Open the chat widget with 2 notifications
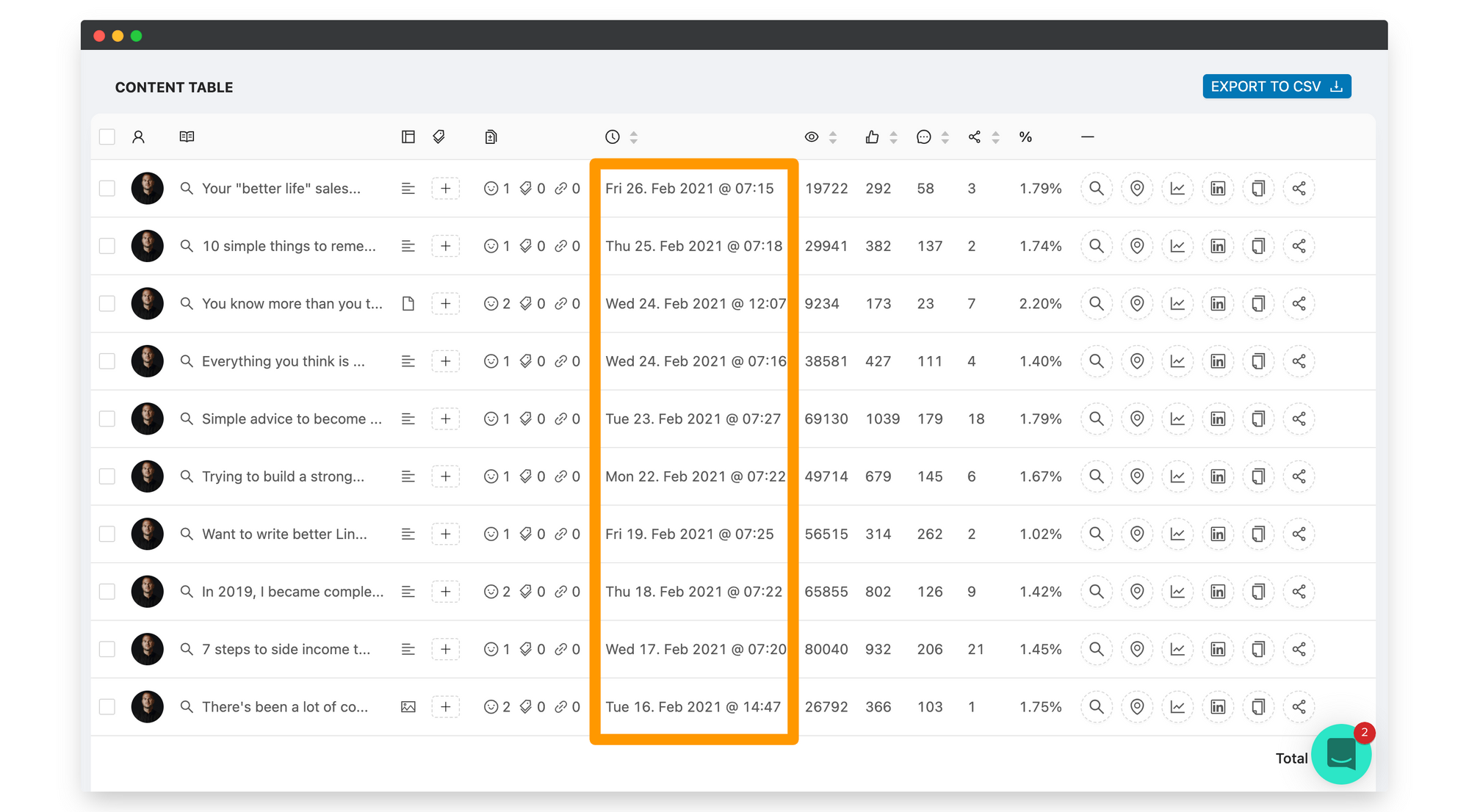Image resolution: width=1469 pixels, height=812 pixels. tap(1340, 754)
